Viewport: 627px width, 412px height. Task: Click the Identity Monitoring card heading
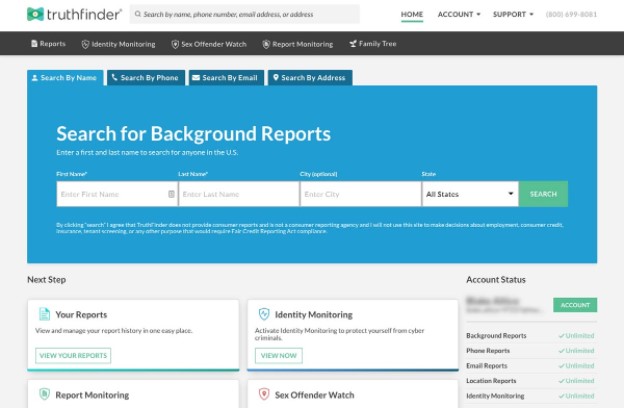pyautogui.click(x=314, y=315)
